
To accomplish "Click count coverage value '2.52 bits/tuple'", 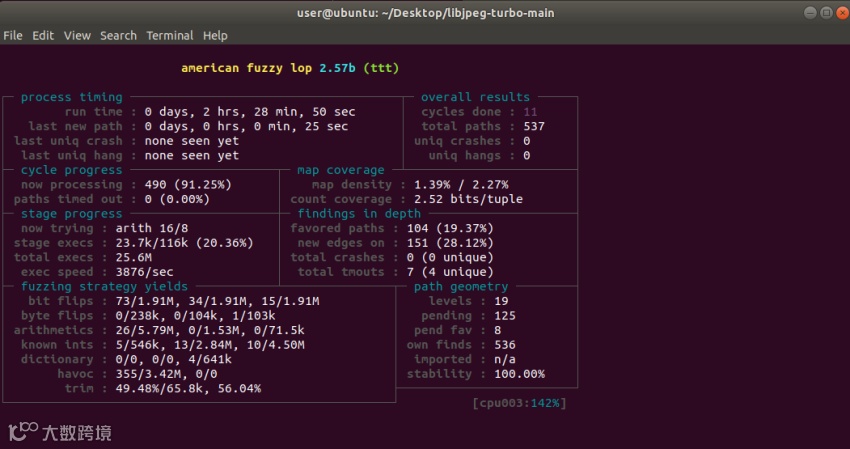I will click(x=468, y=199).
